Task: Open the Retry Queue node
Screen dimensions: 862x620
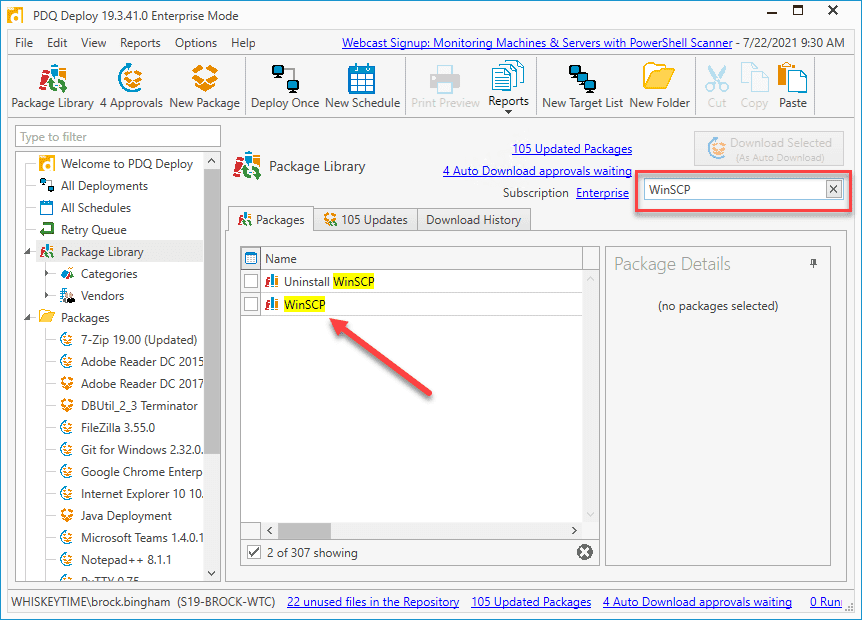Action: [93, 230]
